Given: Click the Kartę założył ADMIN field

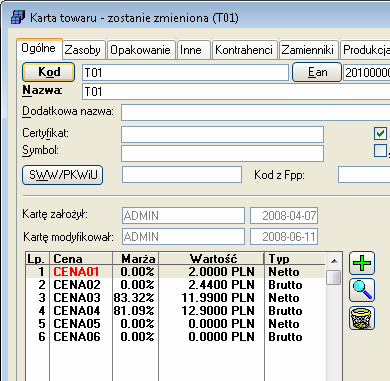Looking at the screenshot, I should coord(183,216).
